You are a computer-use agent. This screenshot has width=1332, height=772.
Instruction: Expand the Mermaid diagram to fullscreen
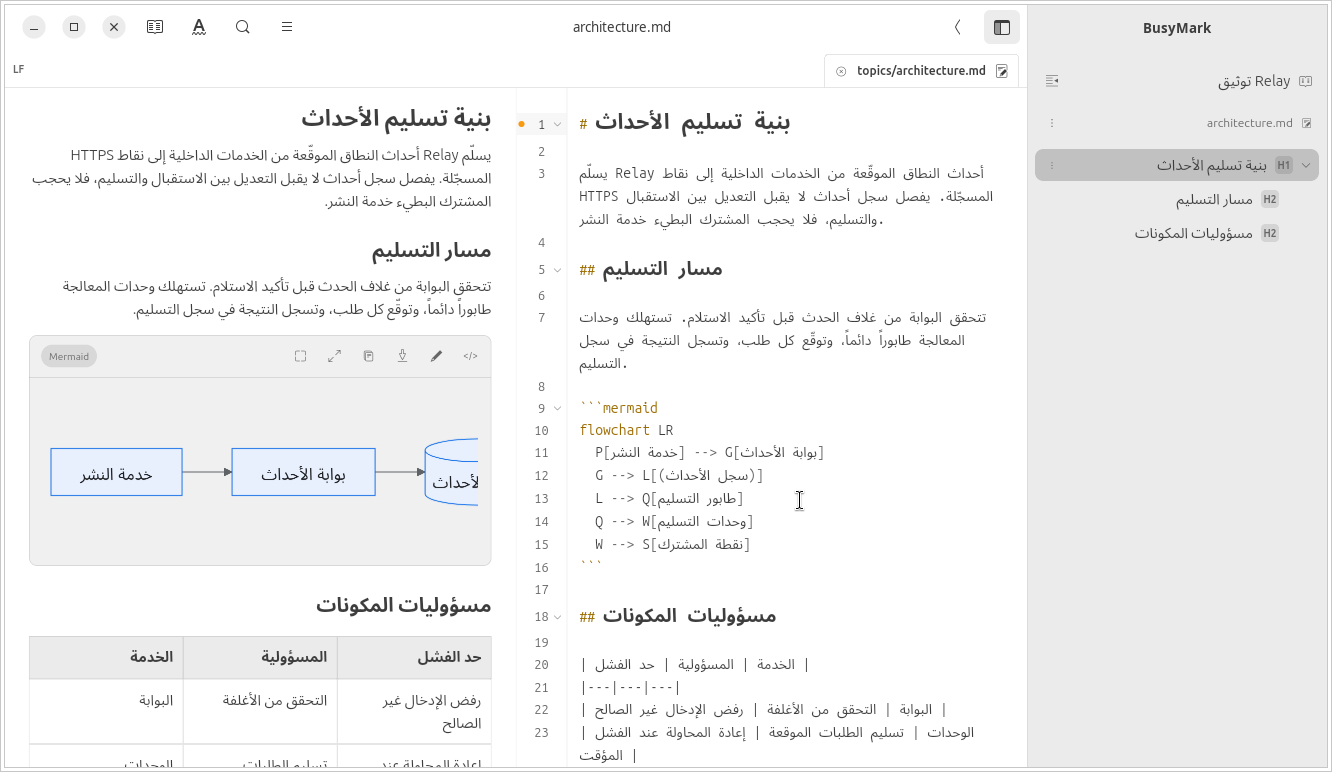pyautogui.click(x=335, y=356)
